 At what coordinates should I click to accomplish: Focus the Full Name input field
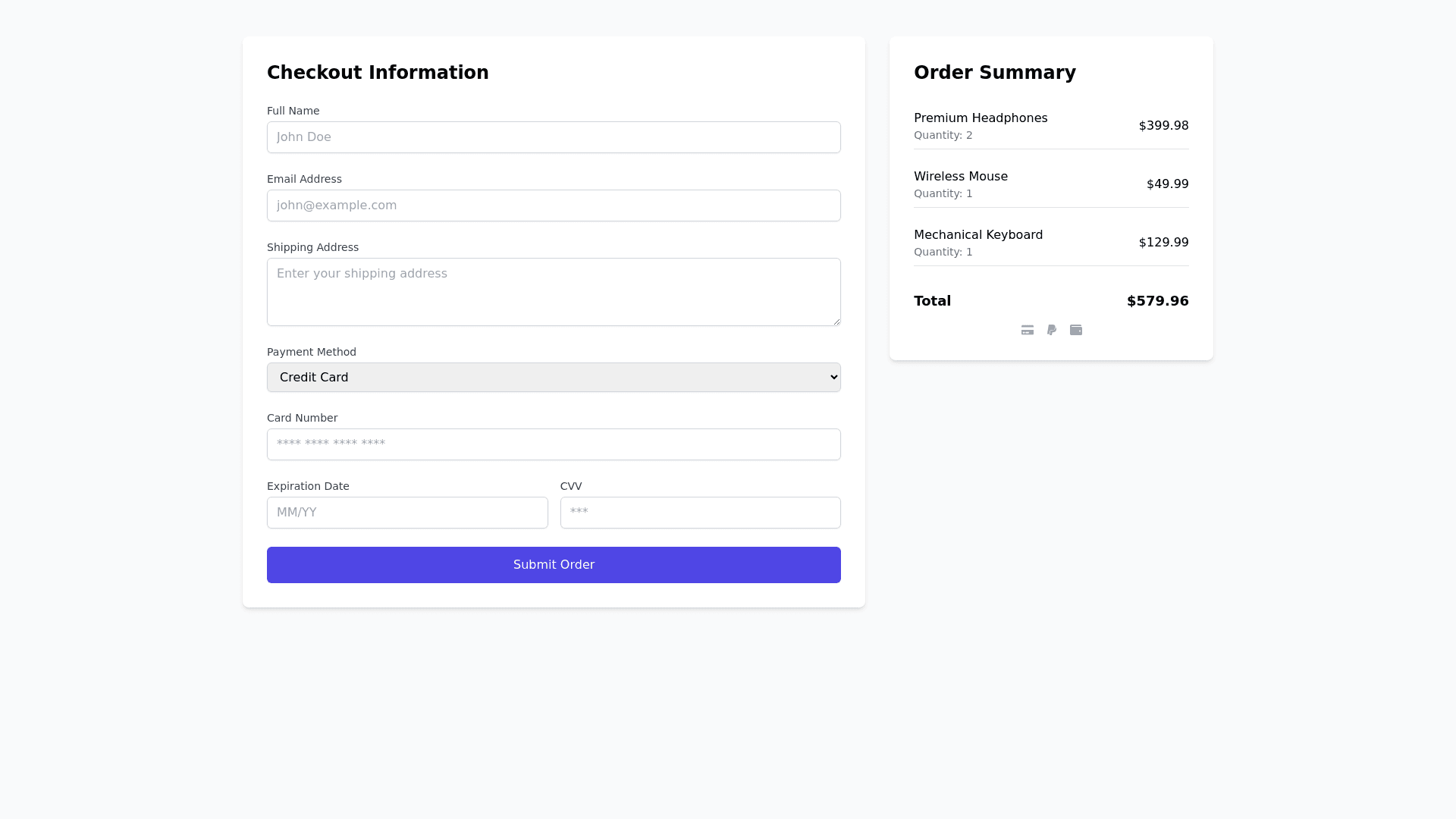pos(554,137)
